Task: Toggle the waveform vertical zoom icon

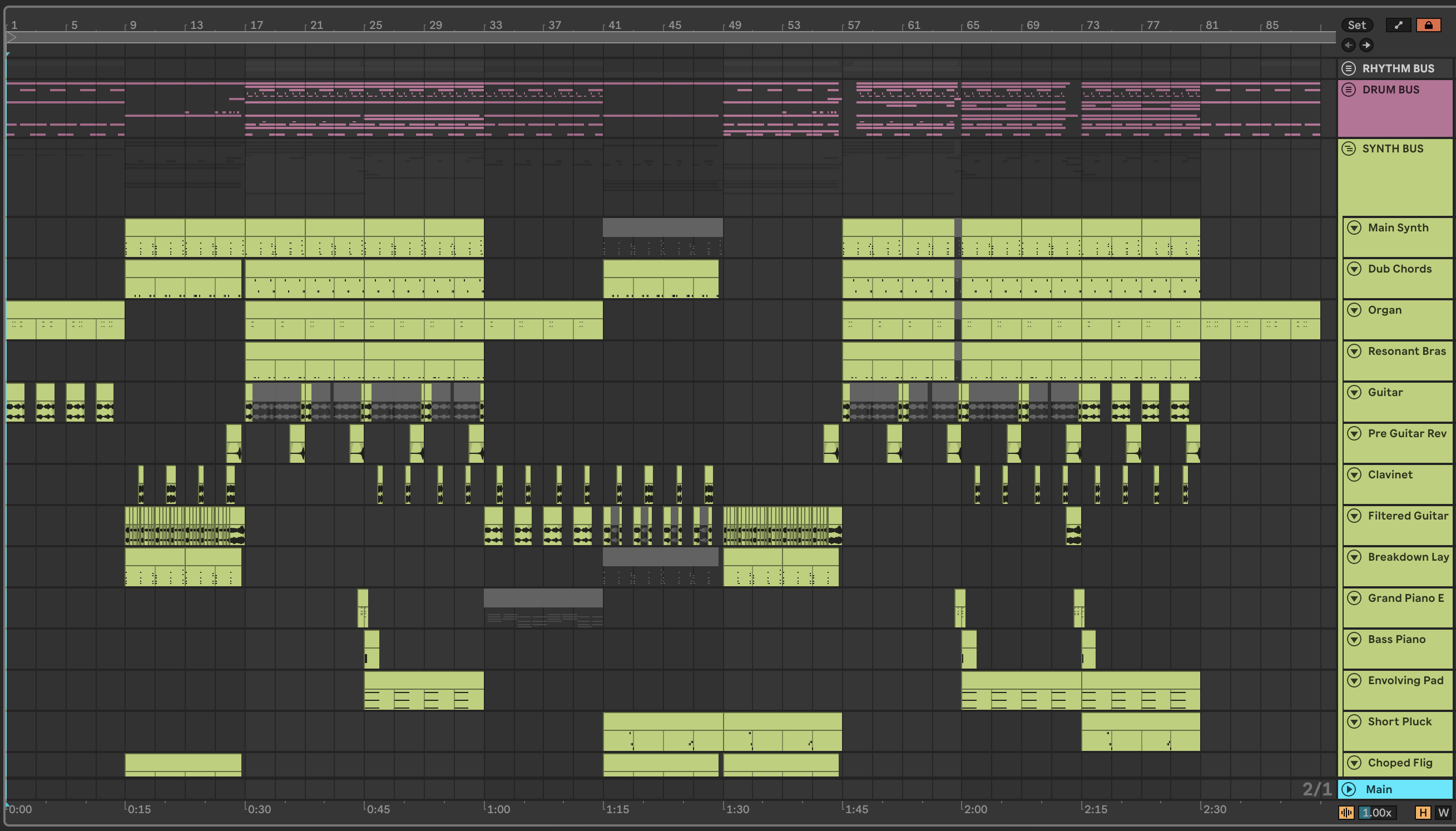Action: pyautogui.click(x=1346, y=812)
